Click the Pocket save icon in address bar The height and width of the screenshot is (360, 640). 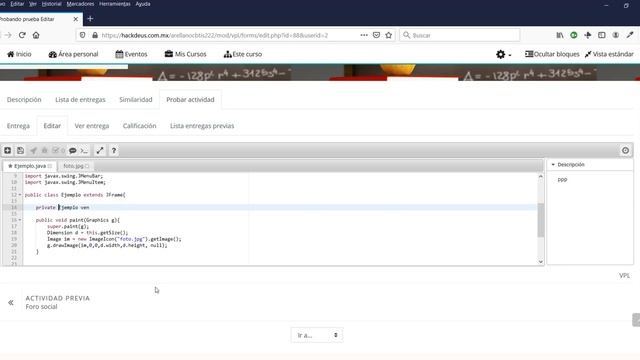376,36
